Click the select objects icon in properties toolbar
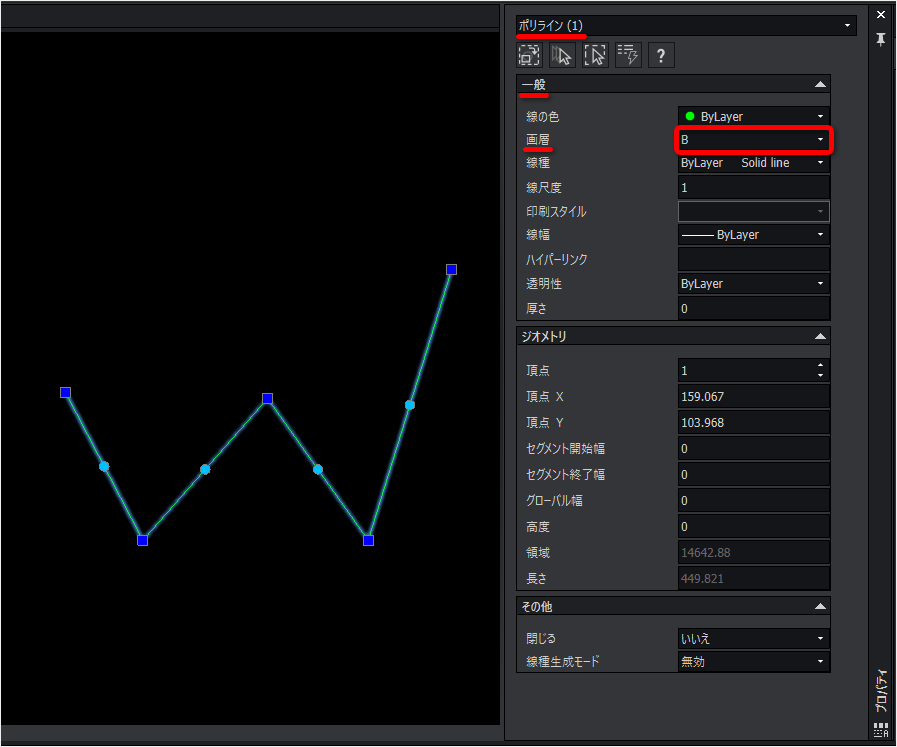Screen dimensions: 897x747 529,55
